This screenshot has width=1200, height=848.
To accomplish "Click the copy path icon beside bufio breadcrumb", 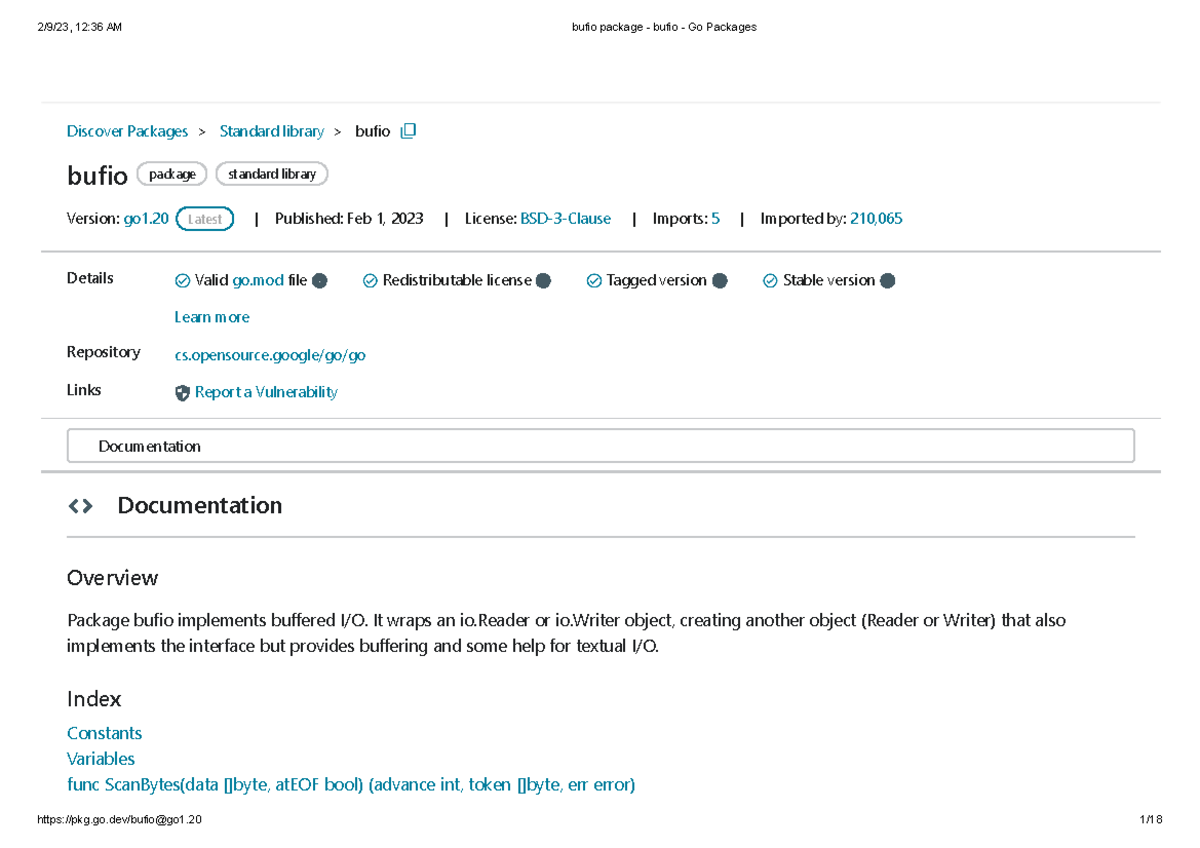I will [x=409, y=130].
